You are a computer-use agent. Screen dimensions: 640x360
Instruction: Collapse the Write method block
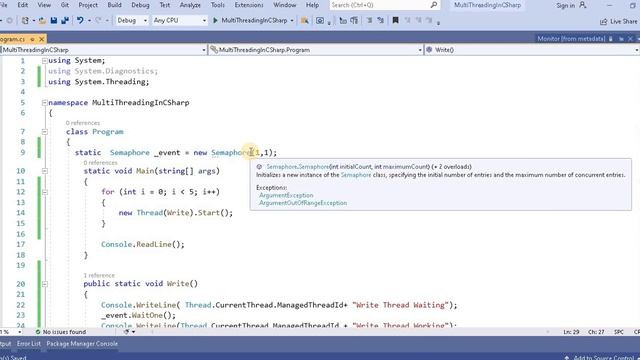pyautogui.click(x=44, y=284)
